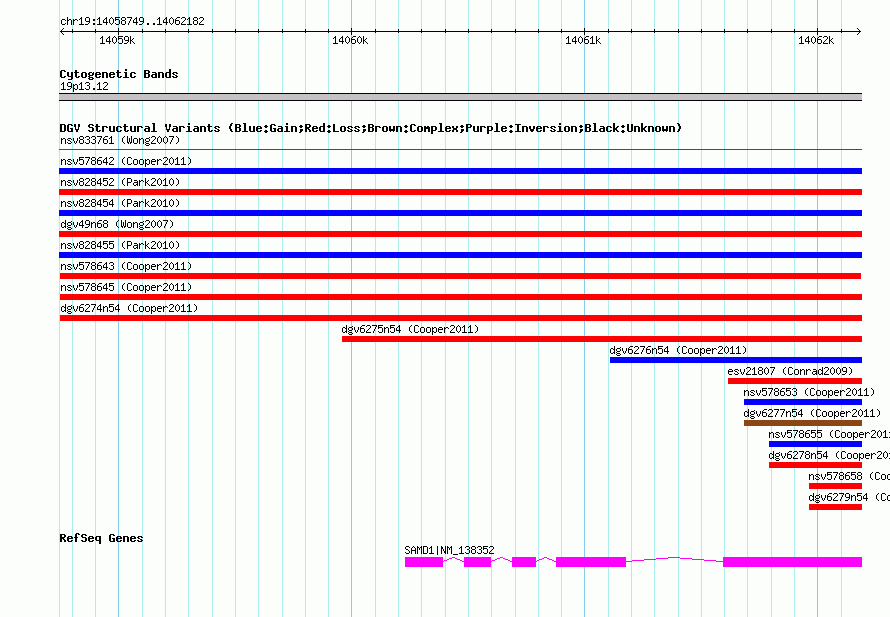Viewport: 890px width, 617px height.
Task: Select the brown dgv6277n54 complex bar
Action: (803, 423)
